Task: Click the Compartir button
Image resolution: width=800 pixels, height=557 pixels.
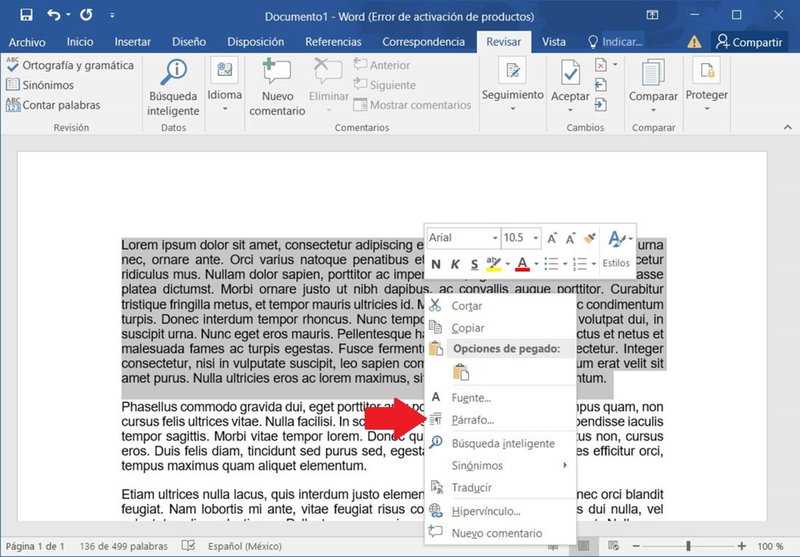Action: tap(749, 42)
